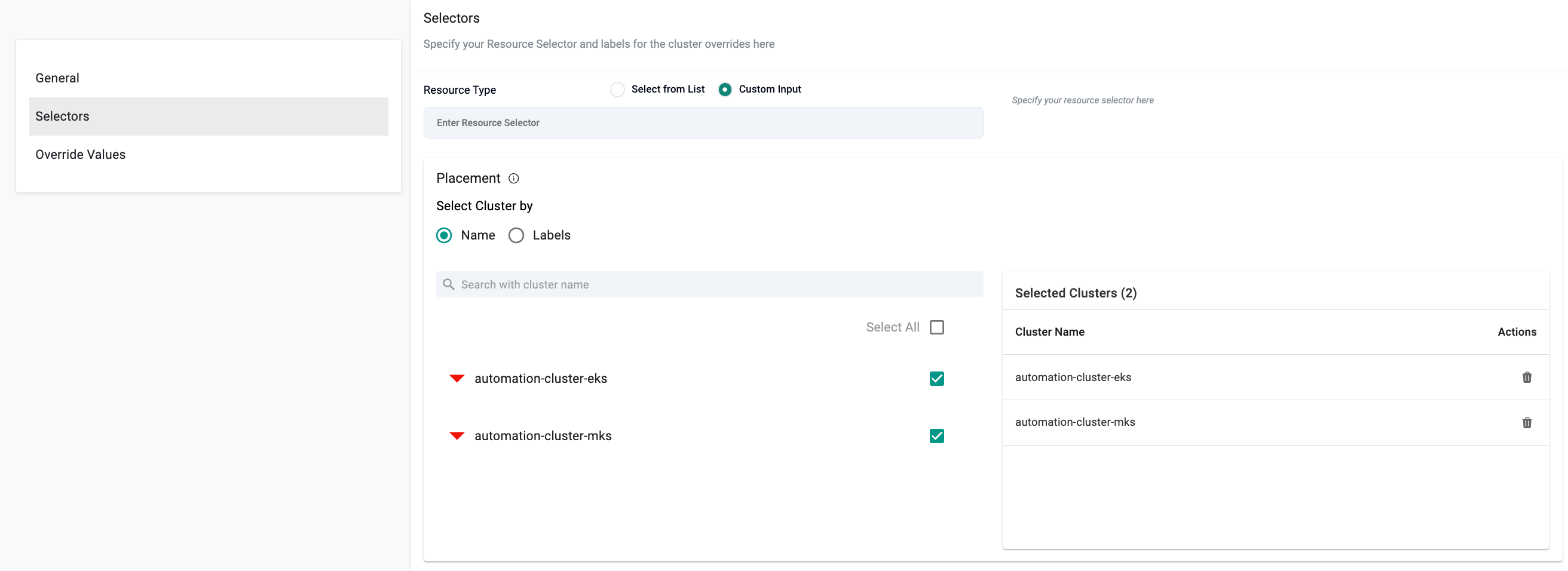Switch to the Override Values section
This screenshot has height=571, width=1568.
(x=80, y=155)
